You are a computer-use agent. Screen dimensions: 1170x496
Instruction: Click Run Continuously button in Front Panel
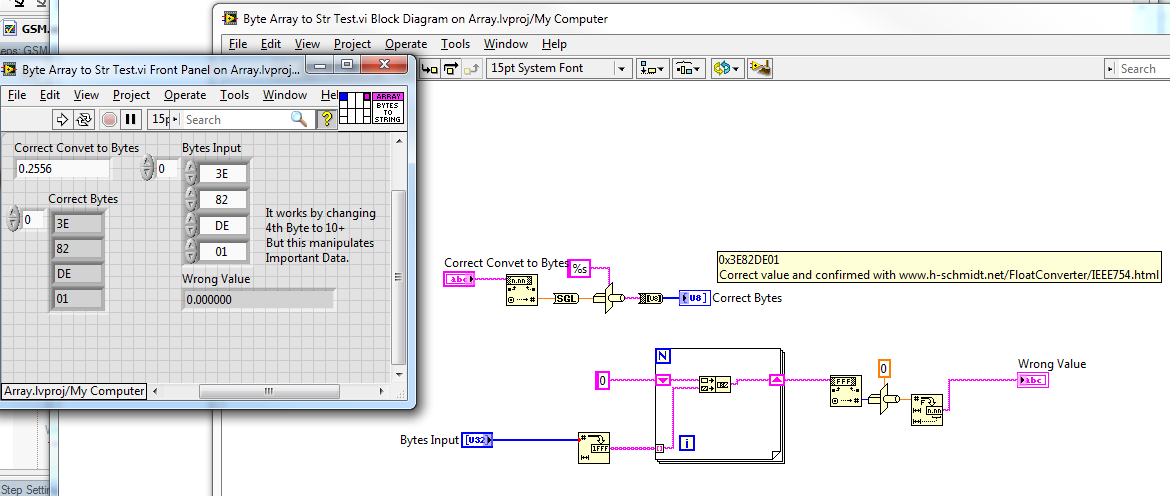[x=84, y=119]
